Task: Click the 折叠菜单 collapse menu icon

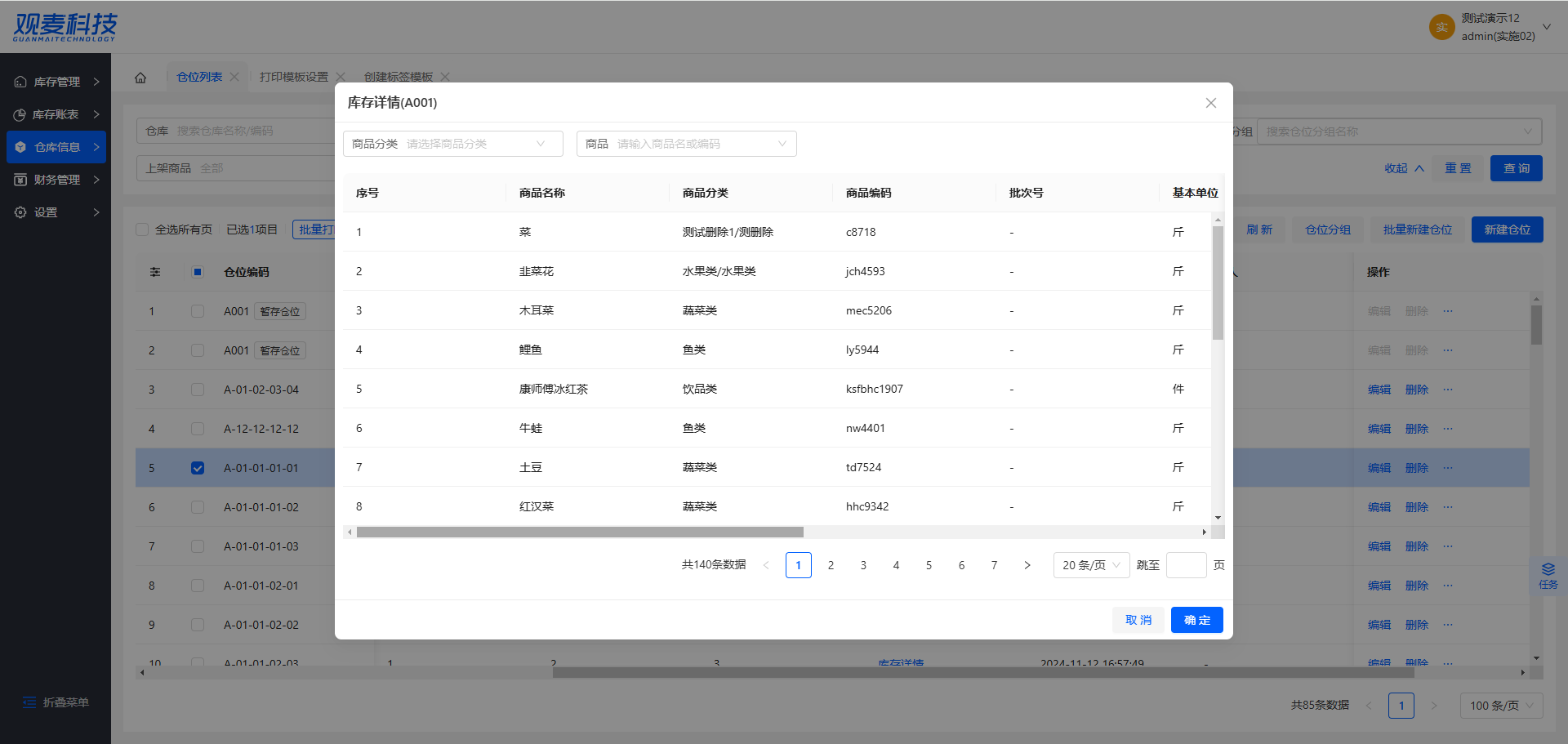Action: point(29,702)
